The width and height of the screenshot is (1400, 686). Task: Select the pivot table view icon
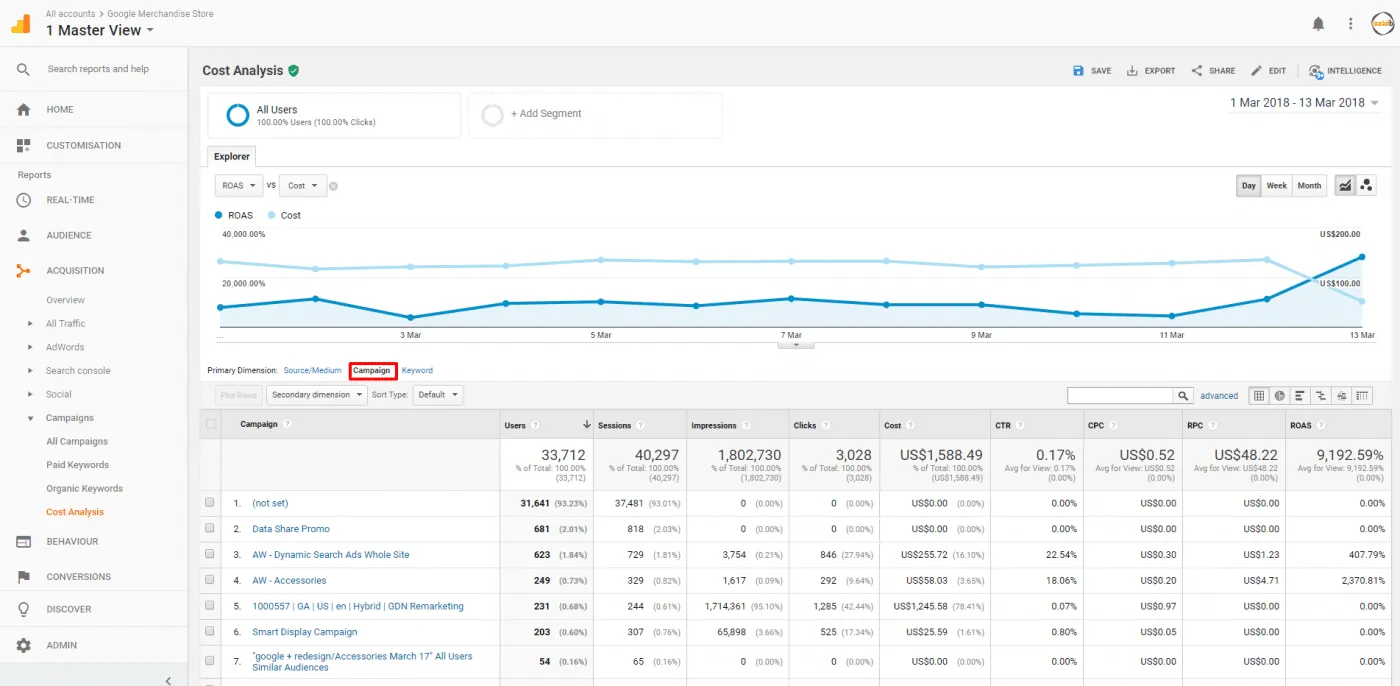click(x=1362, y=396)
